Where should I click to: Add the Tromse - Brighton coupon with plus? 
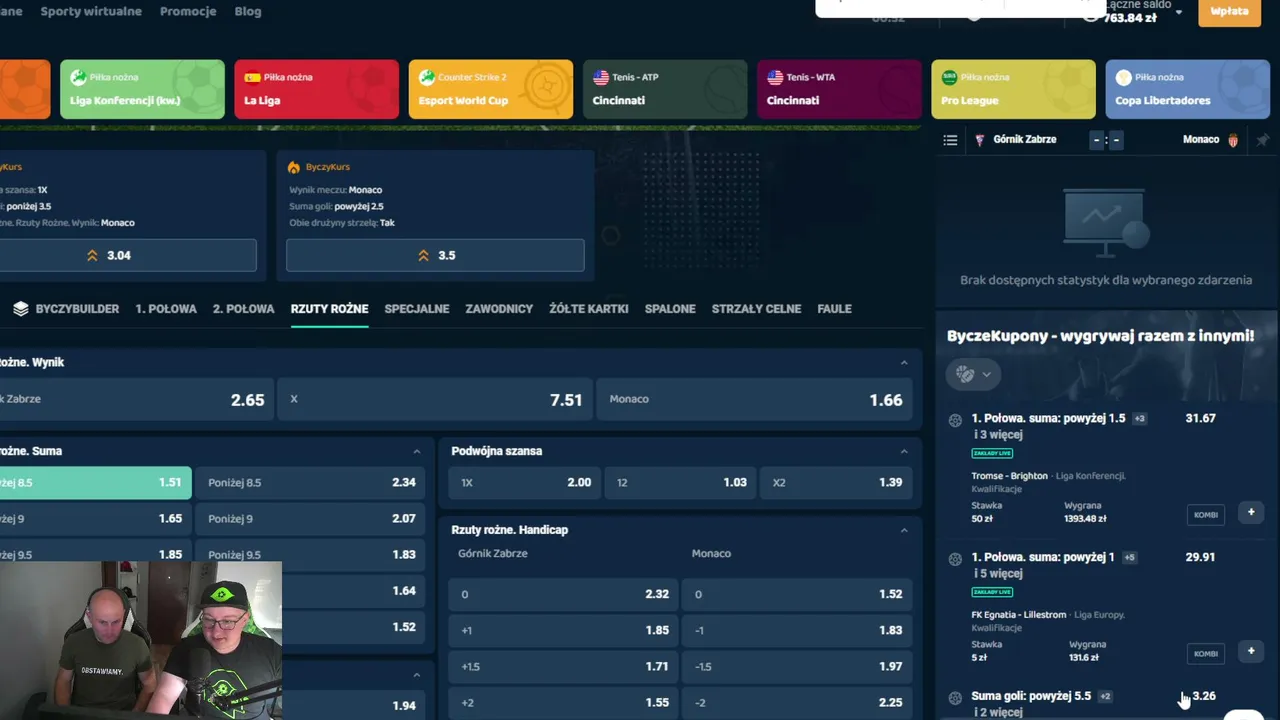1251,513
